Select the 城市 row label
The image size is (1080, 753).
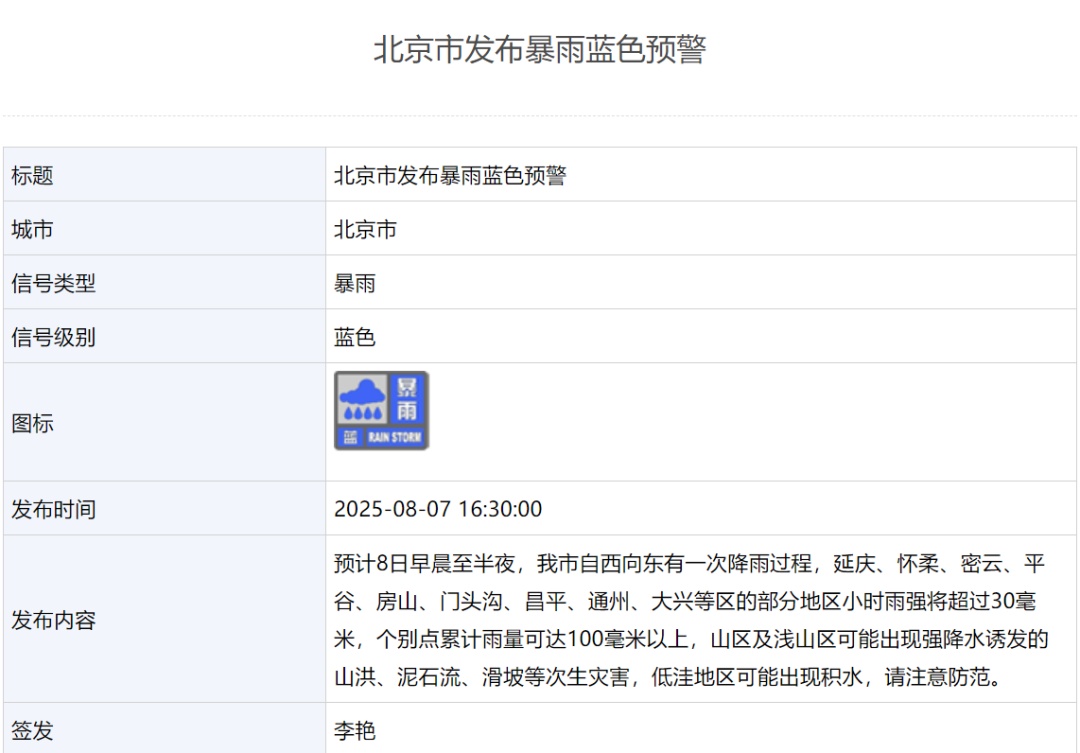pos(27,229)
